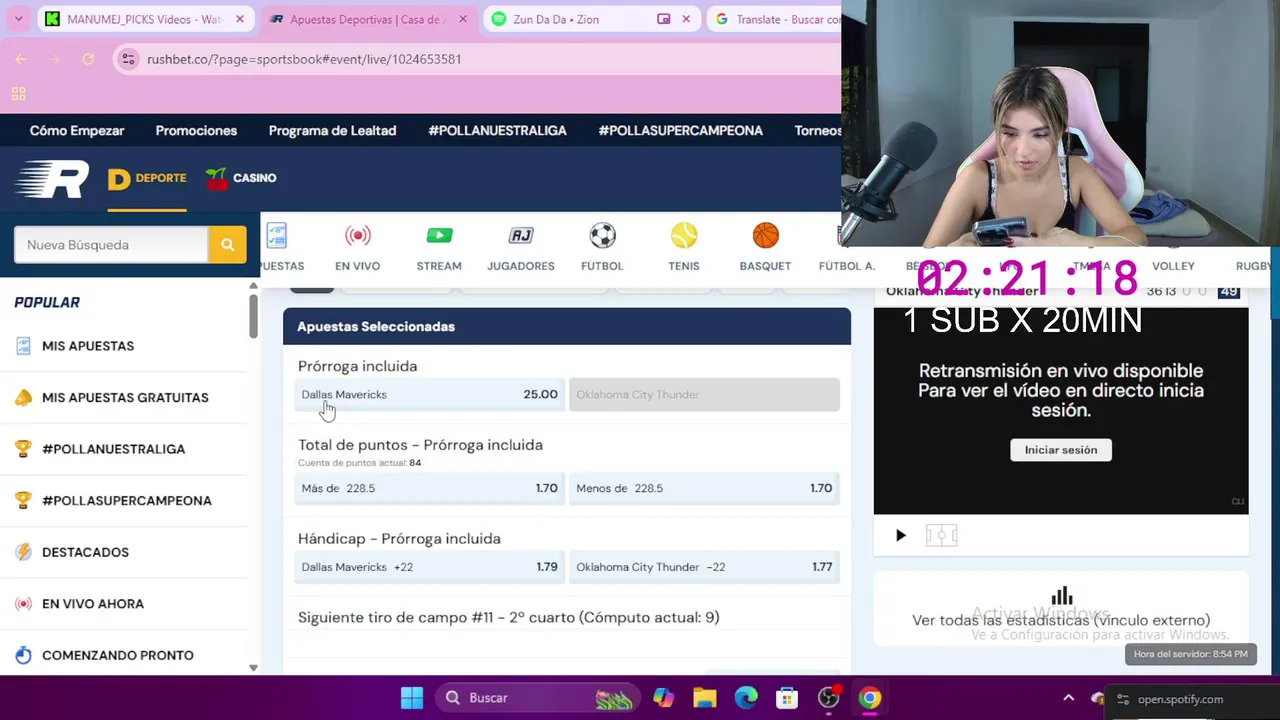This screenshot has height=720, width=1280.
Task: Click Cómo Empezar in top menu
Action: point(77,131)
